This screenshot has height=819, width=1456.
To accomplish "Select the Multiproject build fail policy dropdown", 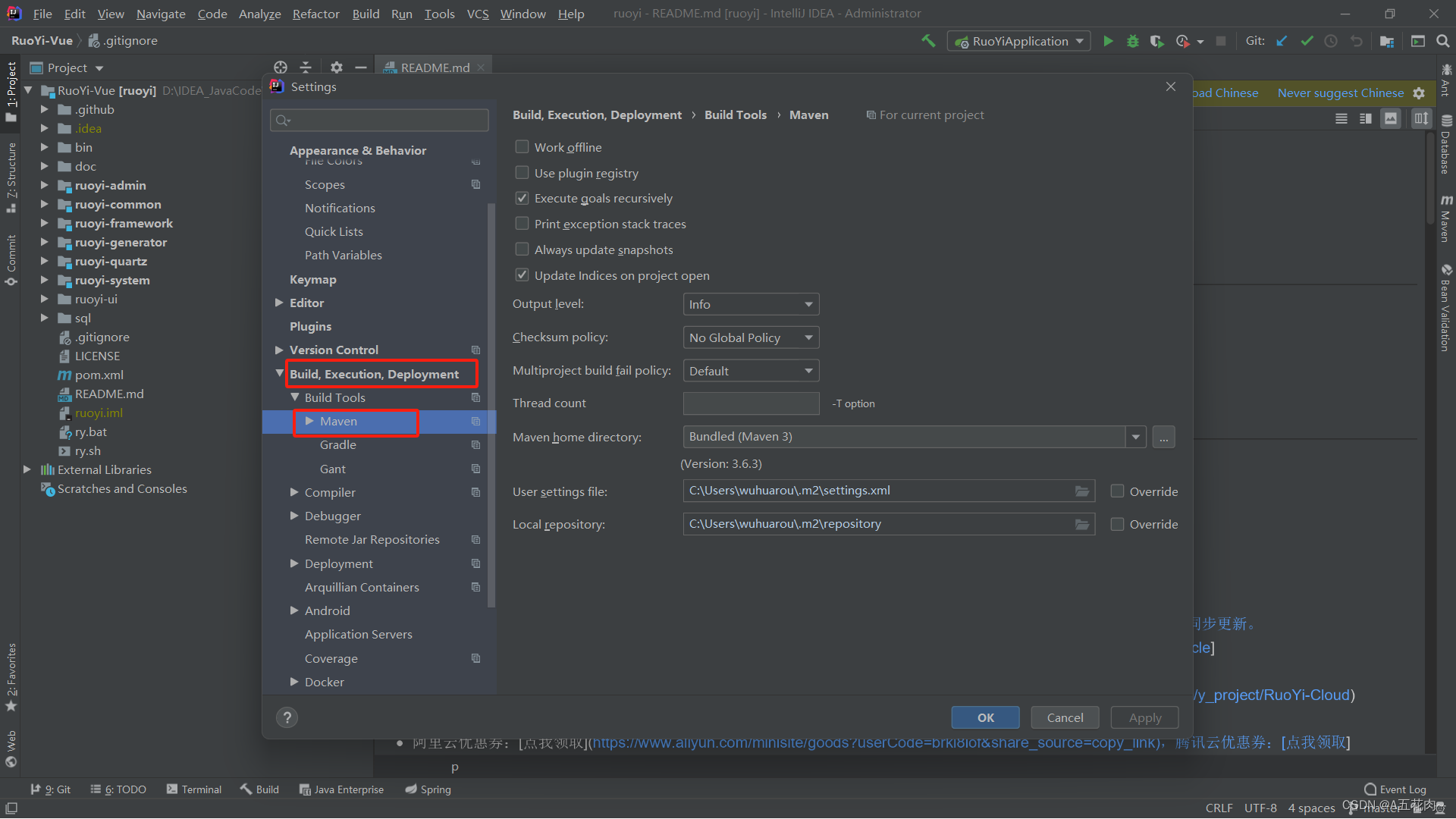I will [749, 371].
